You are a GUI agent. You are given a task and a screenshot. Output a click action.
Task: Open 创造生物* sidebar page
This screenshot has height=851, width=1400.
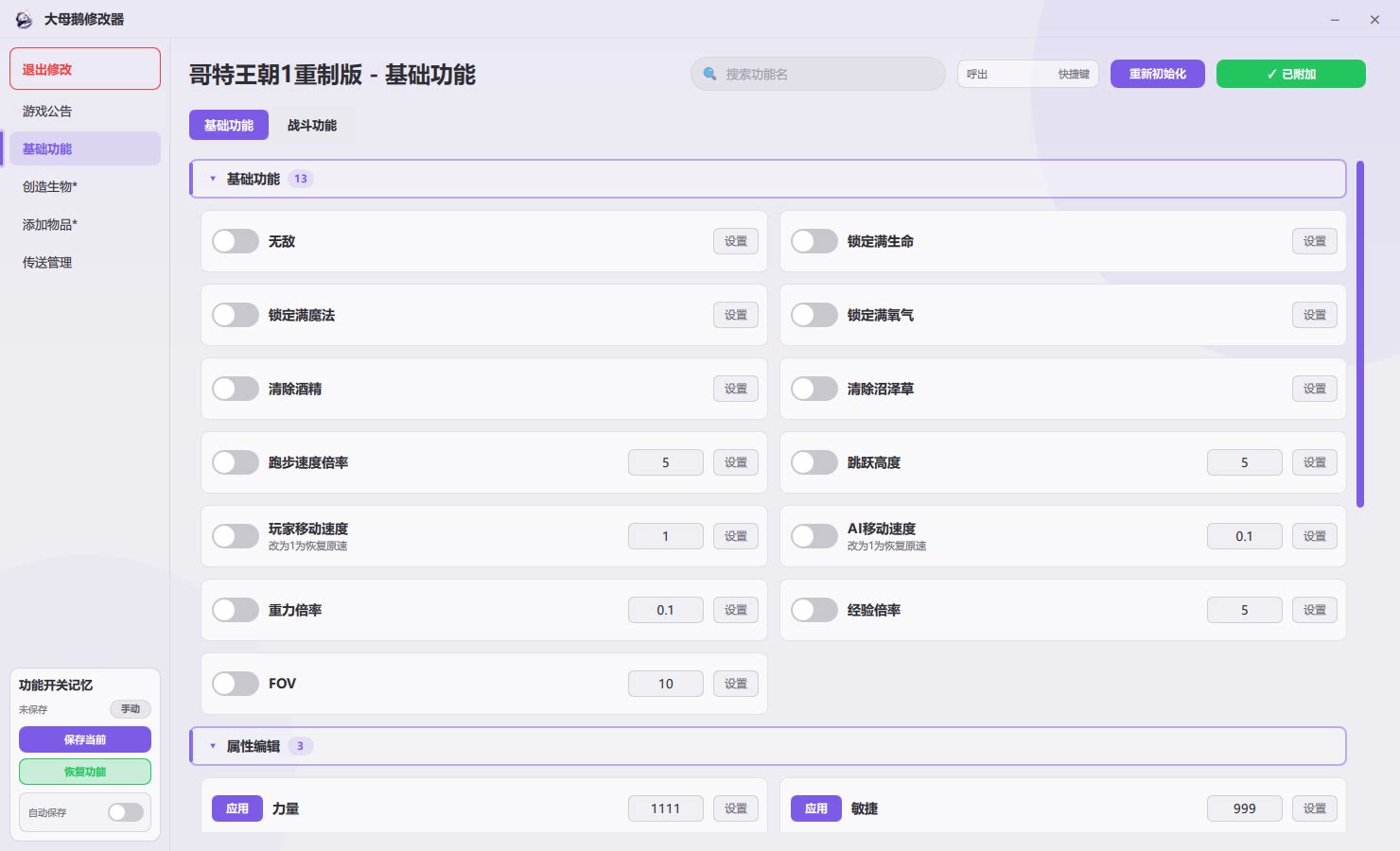point(85,186)
